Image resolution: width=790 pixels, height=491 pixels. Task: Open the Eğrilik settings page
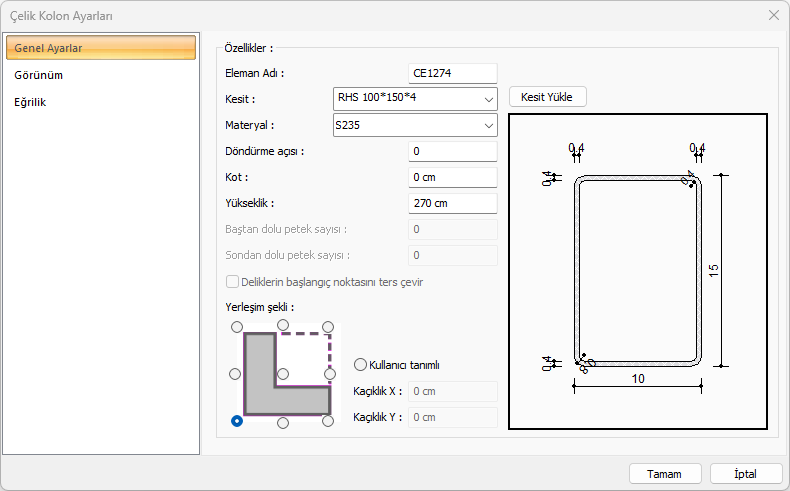(31, 102)
